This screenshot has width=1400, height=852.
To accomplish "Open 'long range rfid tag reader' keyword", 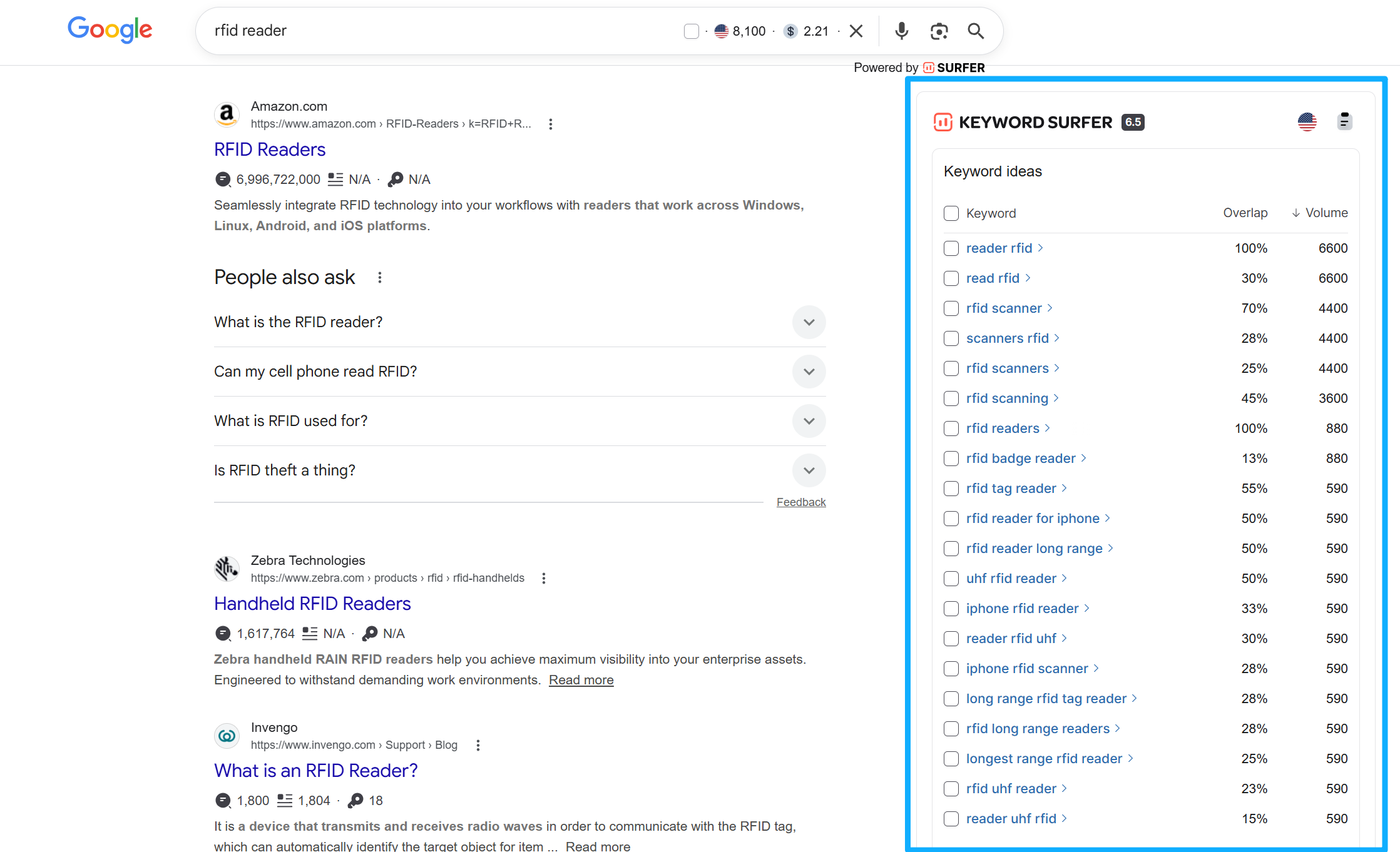I will (x=1046, y=699).
